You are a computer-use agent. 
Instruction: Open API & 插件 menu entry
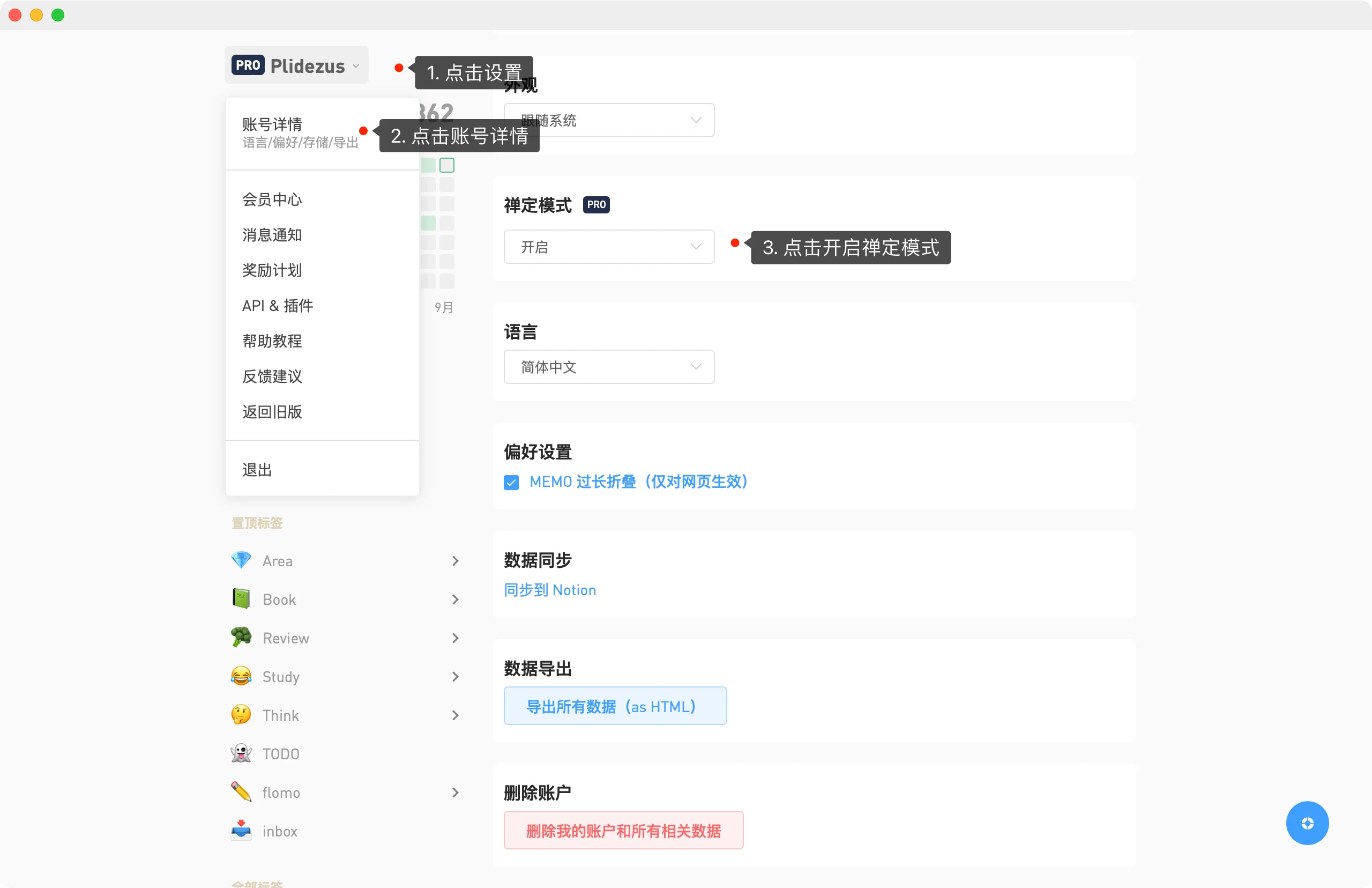(x=278, y=306)
